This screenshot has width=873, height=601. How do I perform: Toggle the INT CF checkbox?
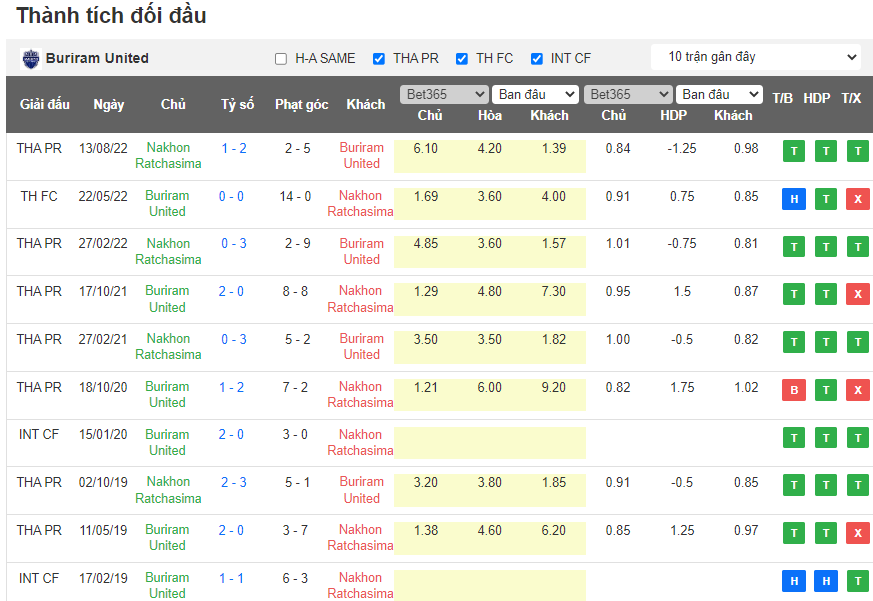pyautogui.click(x=537, y=59)
